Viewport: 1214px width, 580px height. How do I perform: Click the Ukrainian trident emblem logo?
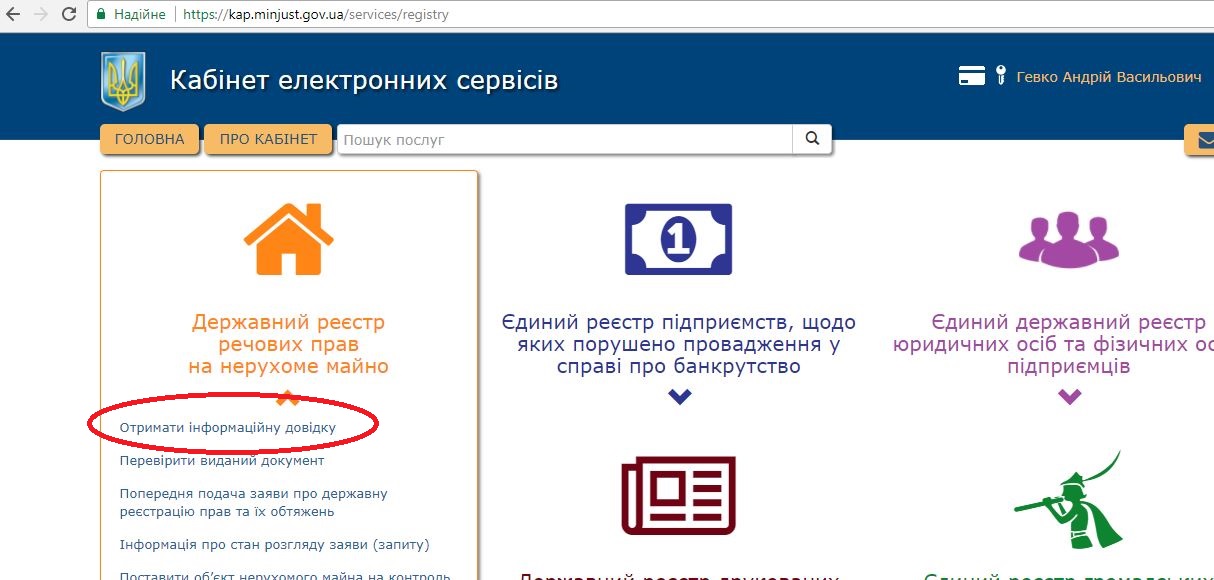[x=123, y=82]
